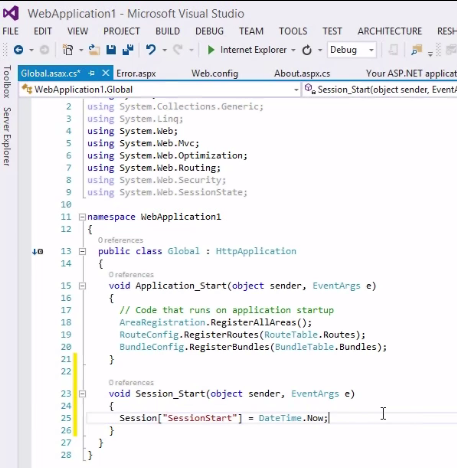457x468 pixels.
Task: Open the VIEW menu
Action: pyautogui.click(x=78, y=31)
